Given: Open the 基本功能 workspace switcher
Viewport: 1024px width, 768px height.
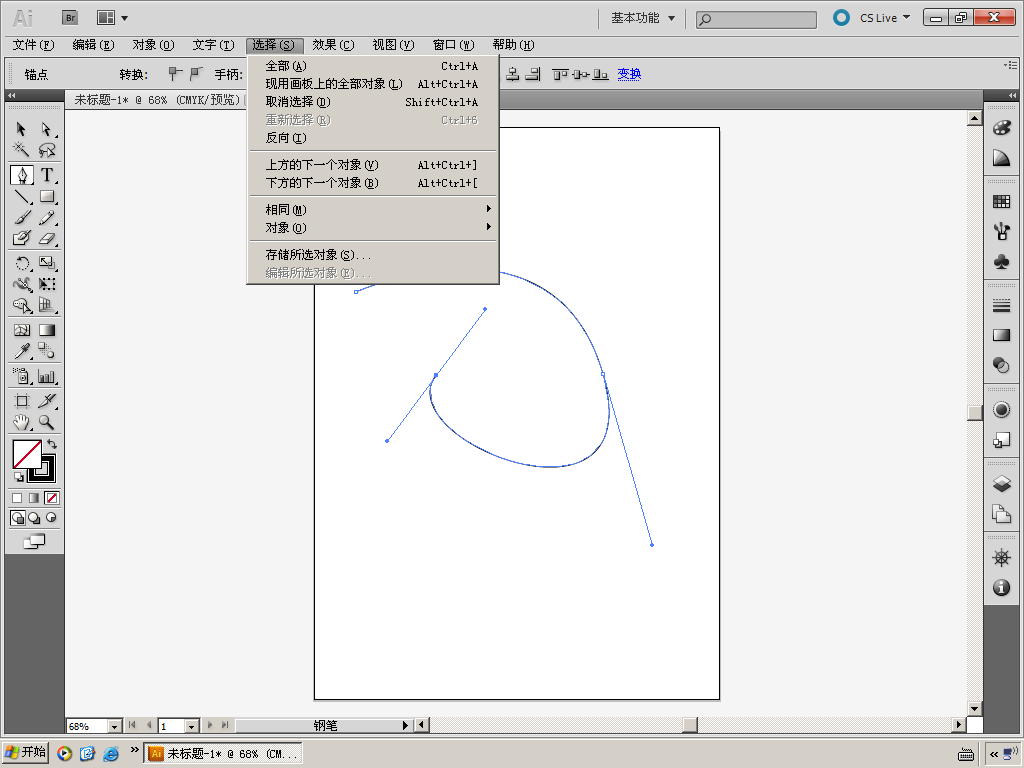Looking at the screenshot, I should pyautogui.click(x=643, y=18).
